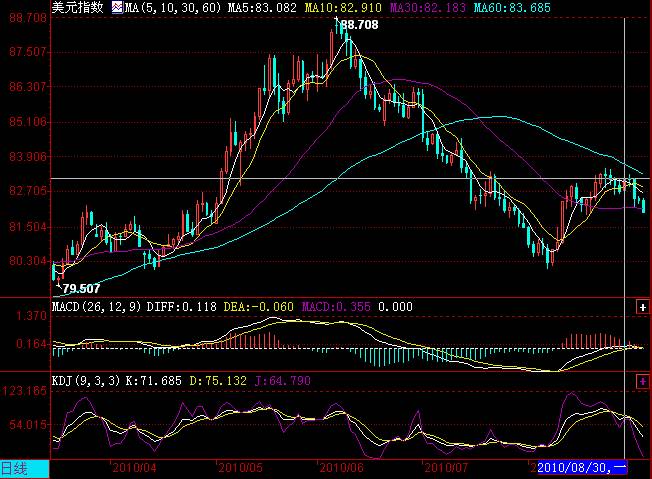Click the MA indicator chart icon

[x=118, y=7]
